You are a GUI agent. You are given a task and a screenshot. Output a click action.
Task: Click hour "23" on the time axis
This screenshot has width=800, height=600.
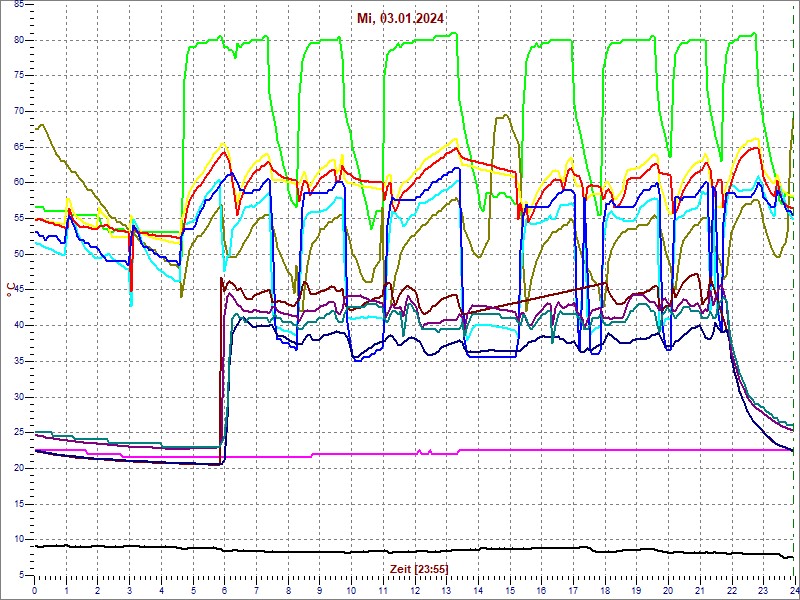[763, 588]
